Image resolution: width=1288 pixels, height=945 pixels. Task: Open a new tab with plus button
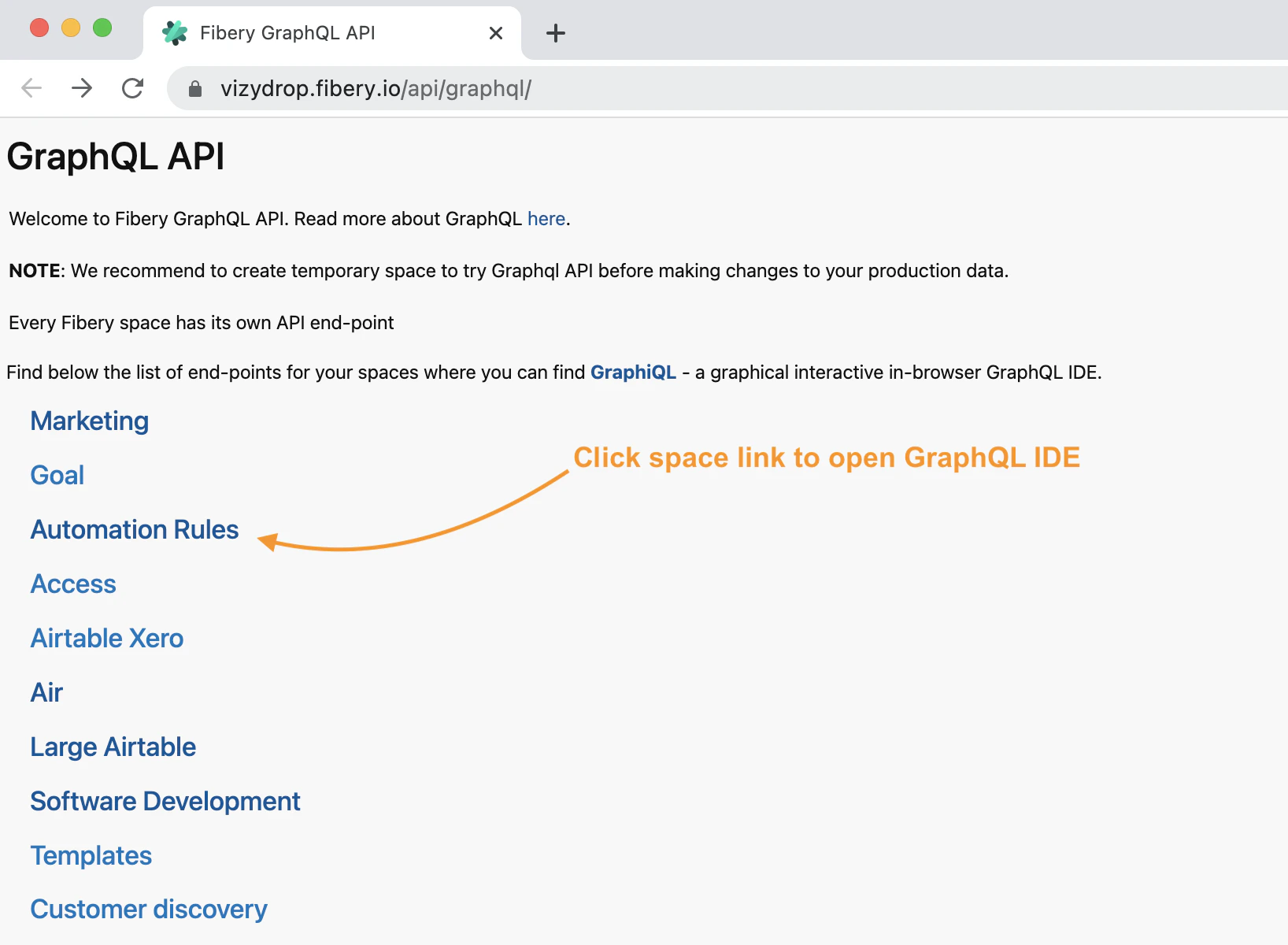[556, 33]
